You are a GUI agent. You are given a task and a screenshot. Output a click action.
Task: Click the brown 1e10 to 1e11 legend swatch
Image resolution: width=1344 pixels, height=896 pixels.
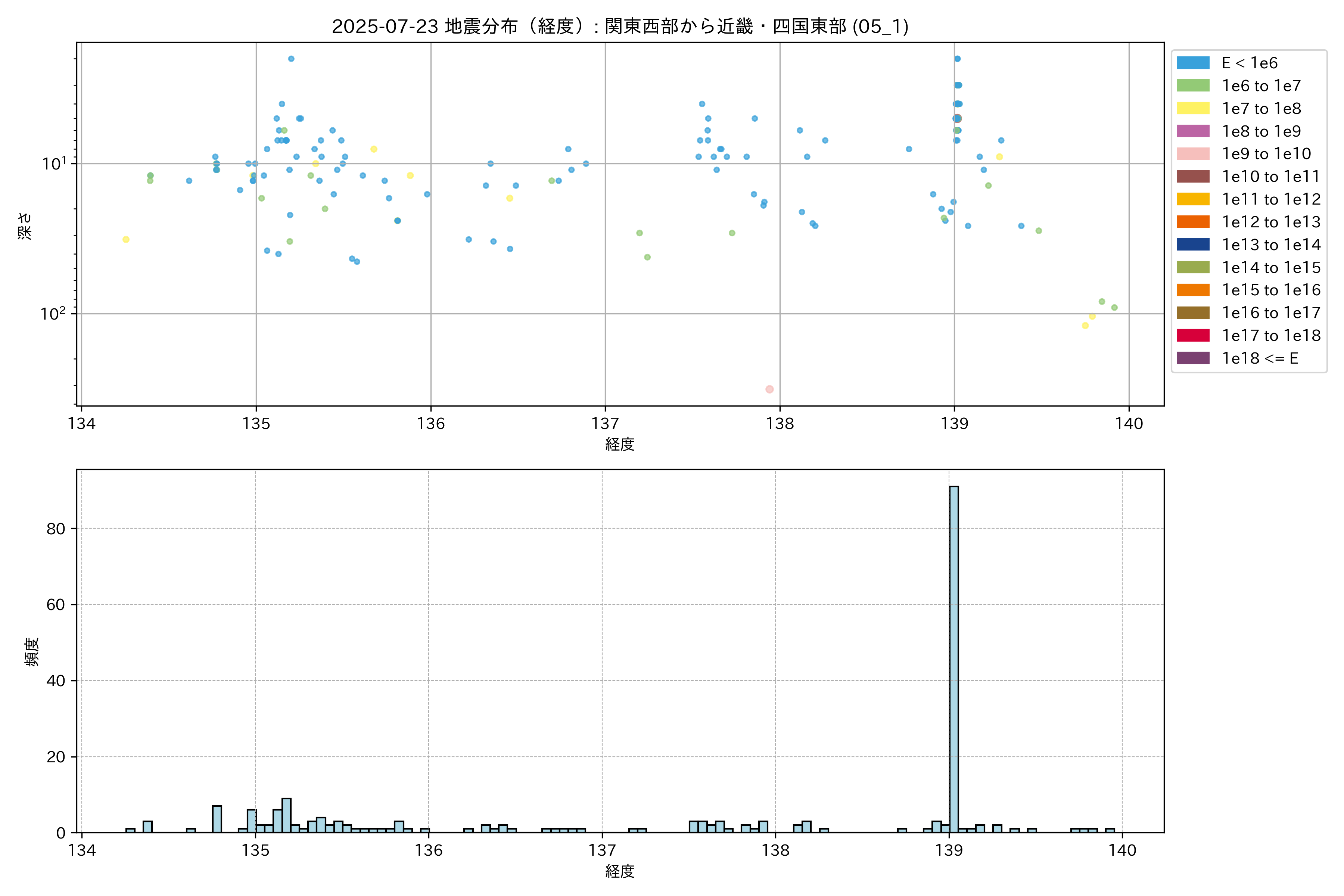[x=1193, y=177]
